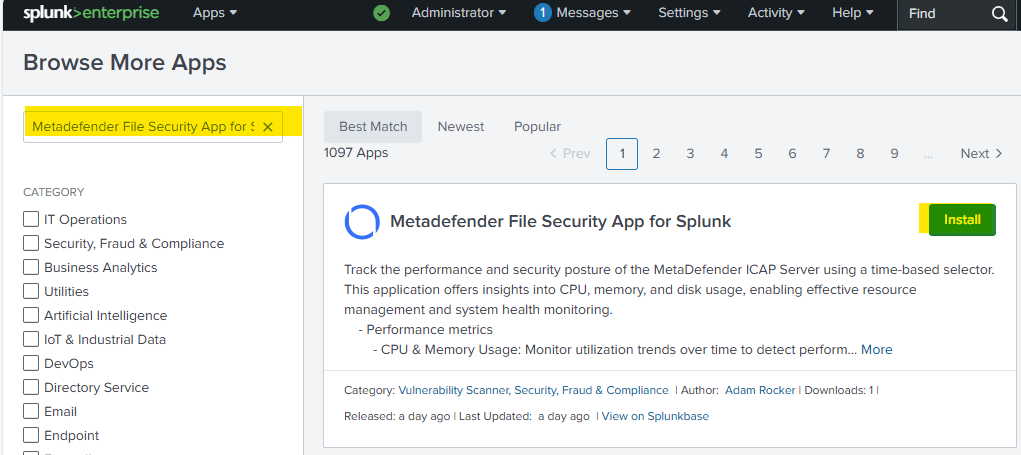Go to results page 3
Viewport: 1021px width, 455px height.
pos(690,154)
